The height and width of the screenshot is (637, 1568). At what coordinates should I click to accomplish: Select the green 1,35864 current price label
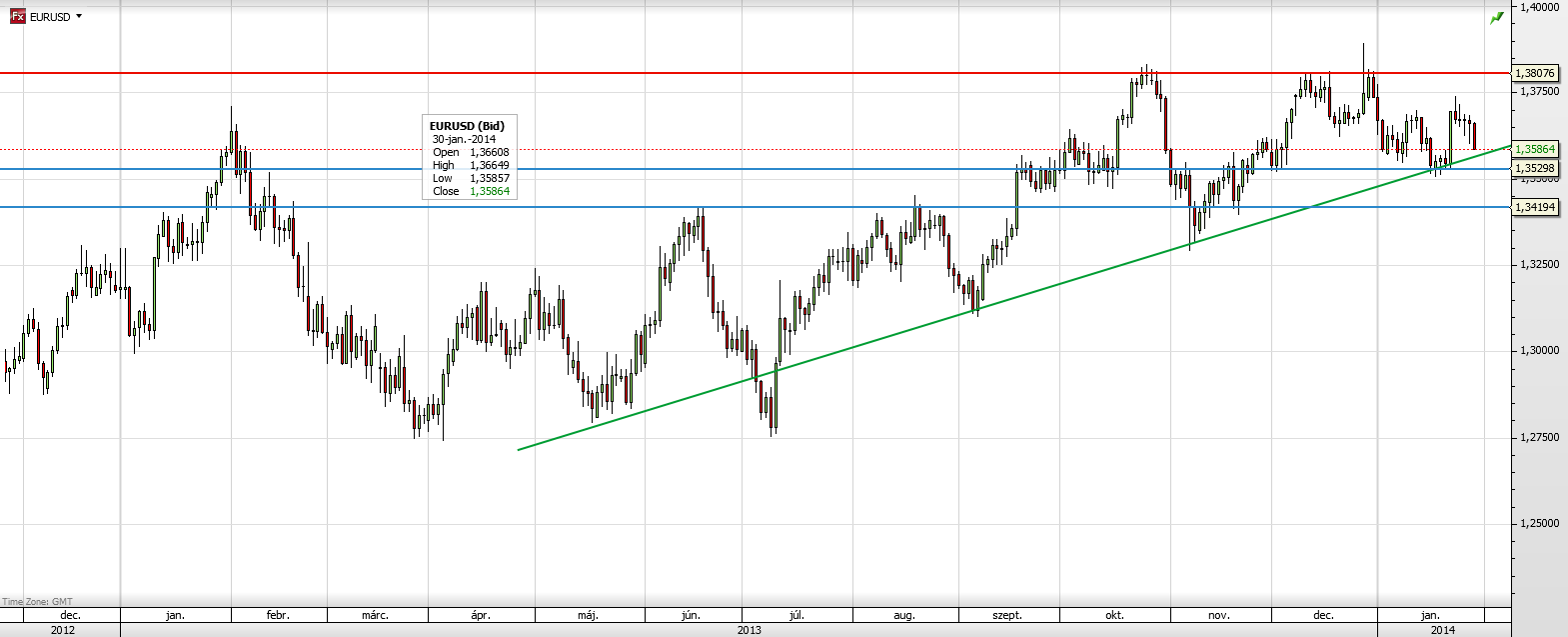[1535, 149]
